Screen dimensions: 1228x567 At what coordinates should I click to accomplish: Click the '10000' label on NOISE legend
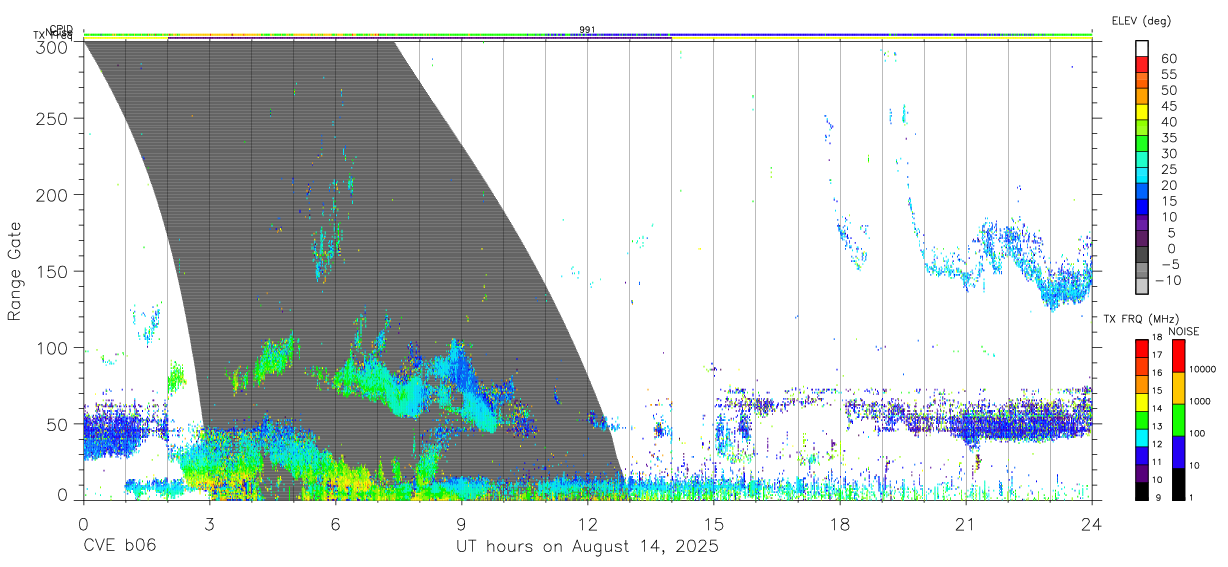coord(1204,370)
